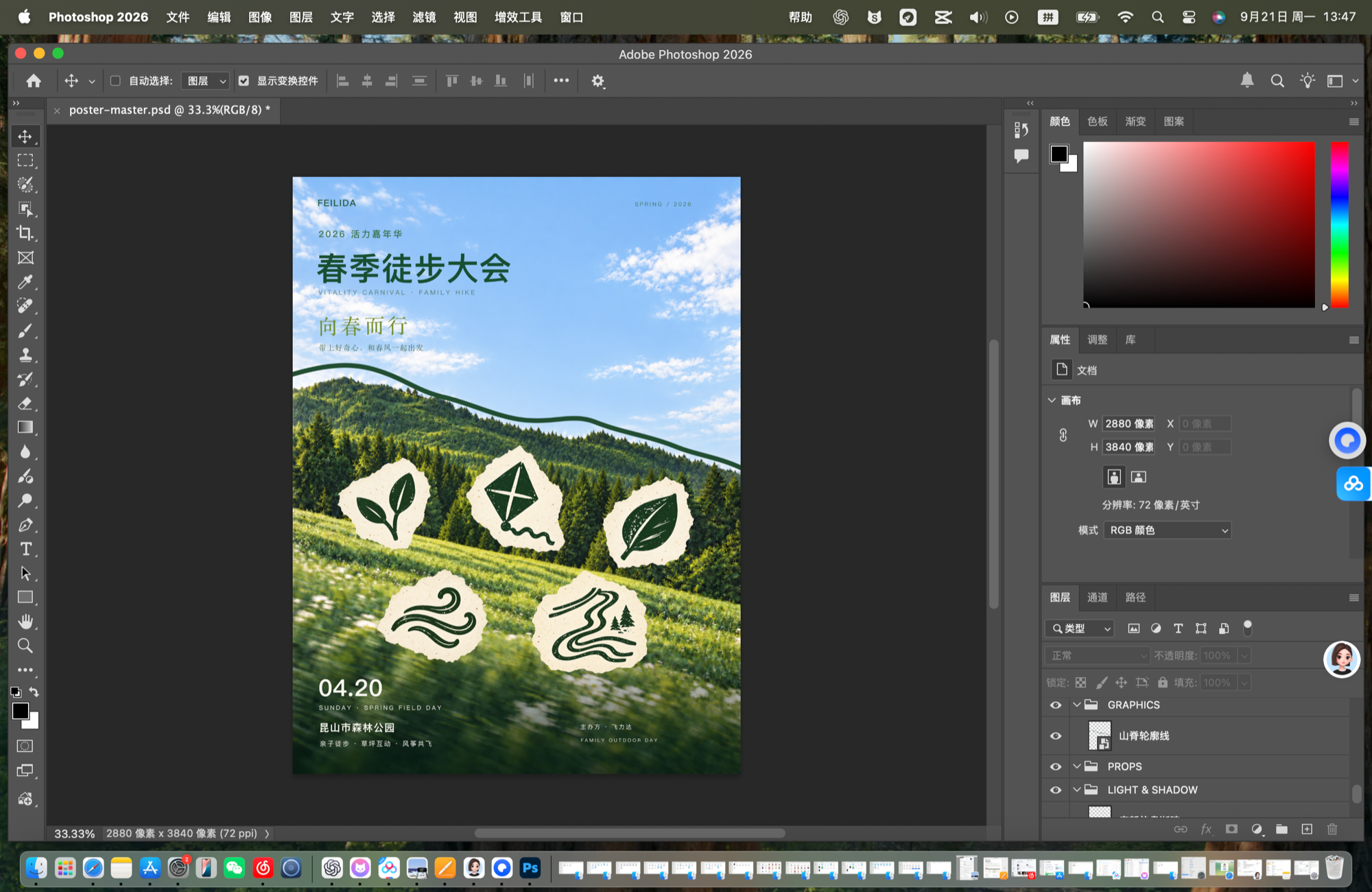Collapse the GRAPHICS group chevron

[1077, 705]
